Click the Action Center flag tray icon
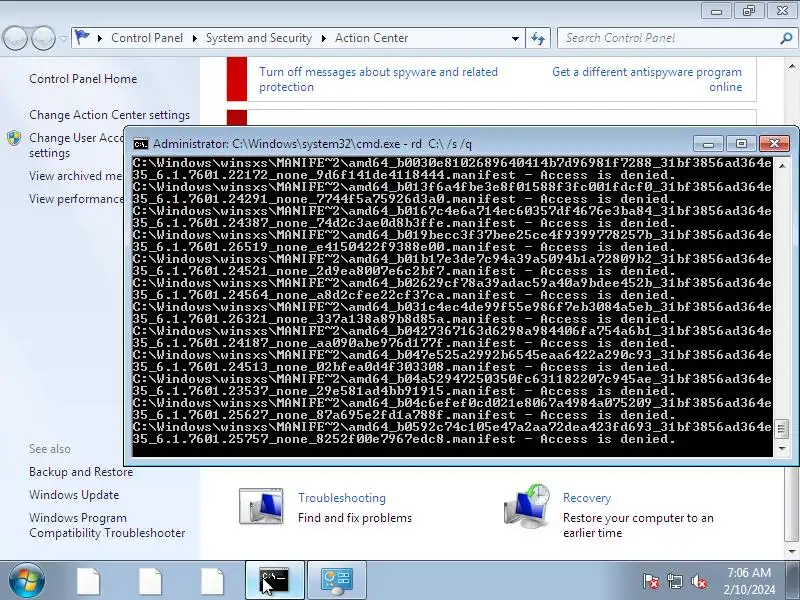This screenshot has width=800, height=600. (x=651, y=581)
